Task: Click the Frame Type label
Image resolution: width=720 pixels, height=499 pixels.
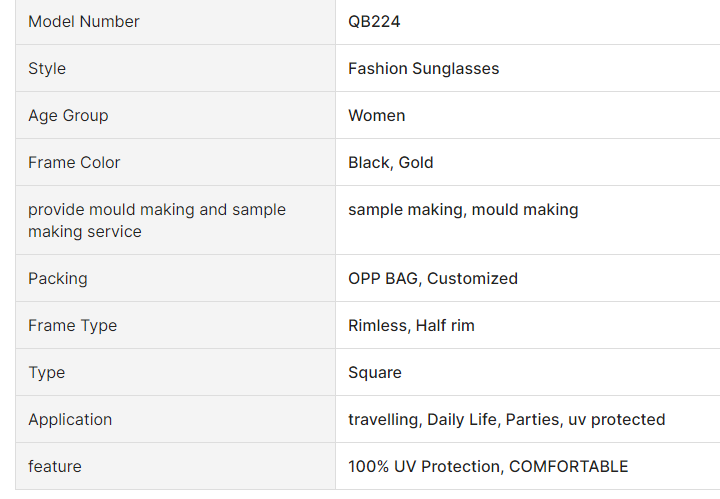Action: 72,325
